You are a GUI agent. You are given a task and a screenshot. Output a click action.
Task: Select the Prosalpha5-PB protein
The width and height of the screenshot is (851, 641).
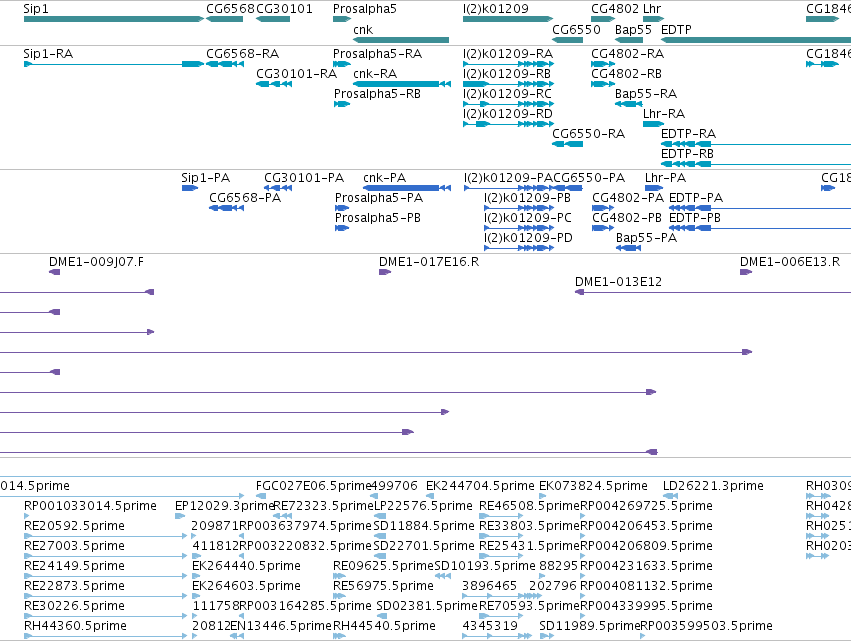(342, 228)
